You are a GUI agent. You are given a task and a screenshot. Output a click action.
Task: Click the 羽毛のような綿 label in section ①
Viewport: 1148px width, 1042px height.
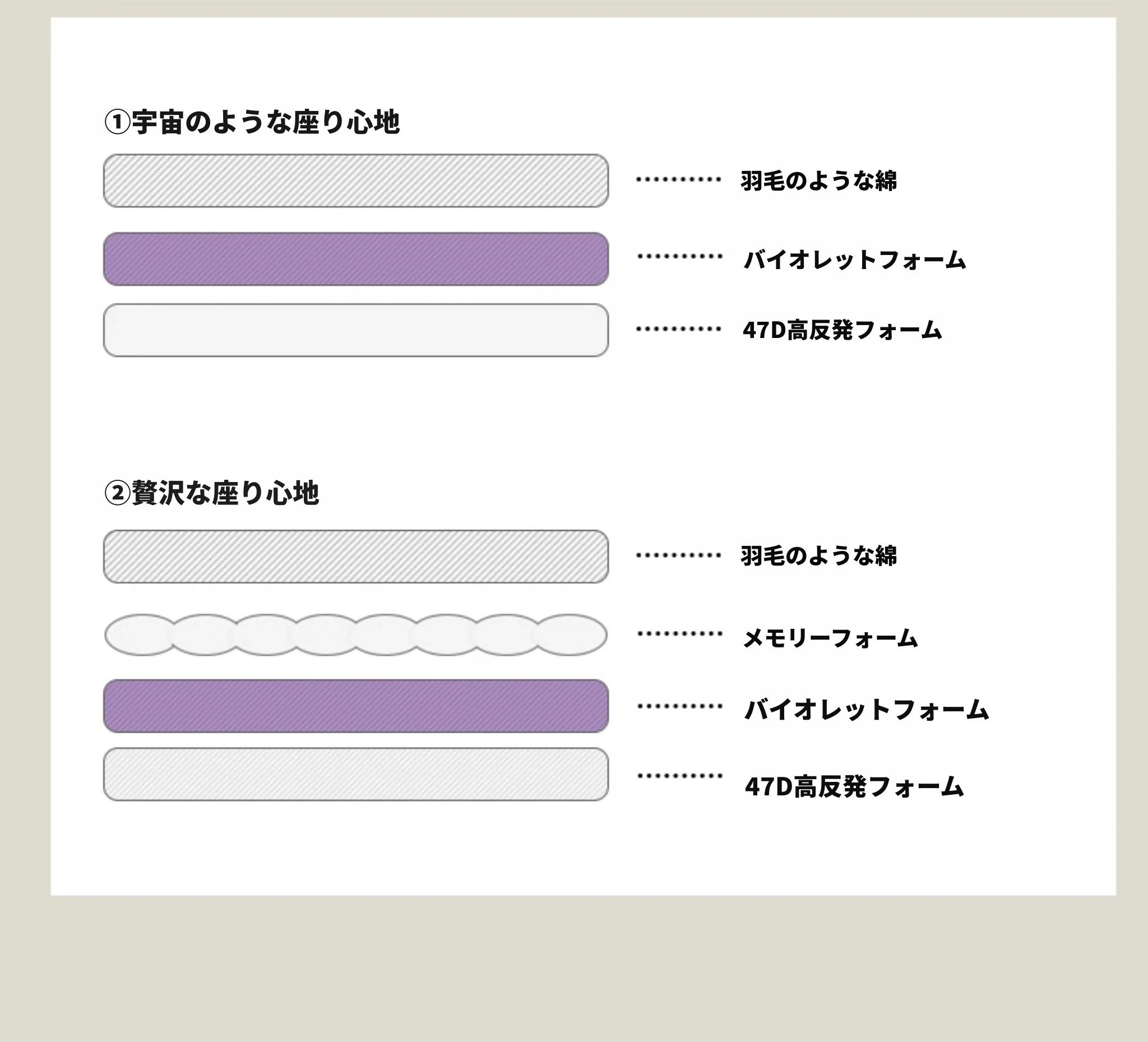(x=818, y=181)
